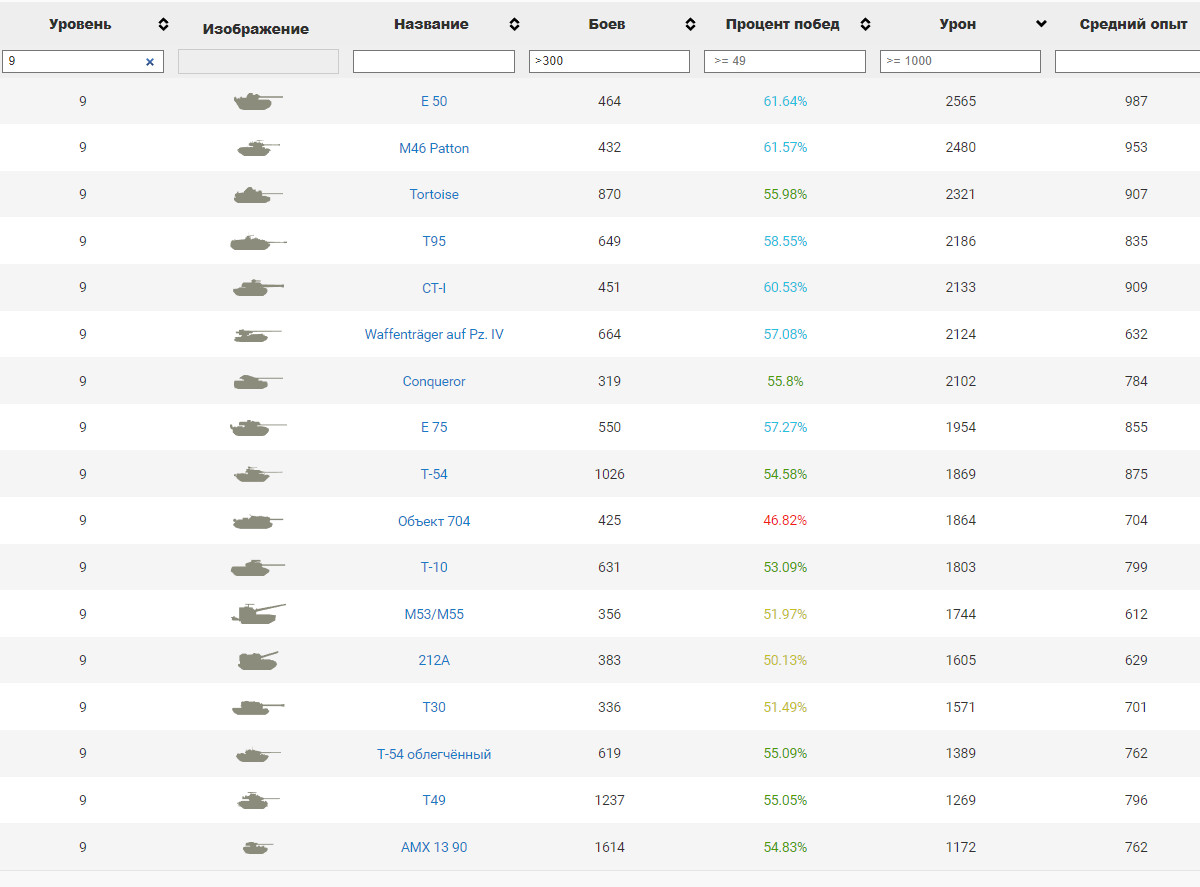Viewport: 1200px width, 887px height.
Task: Toggle sort arrows beside Название header
Action: pos(515,24)
